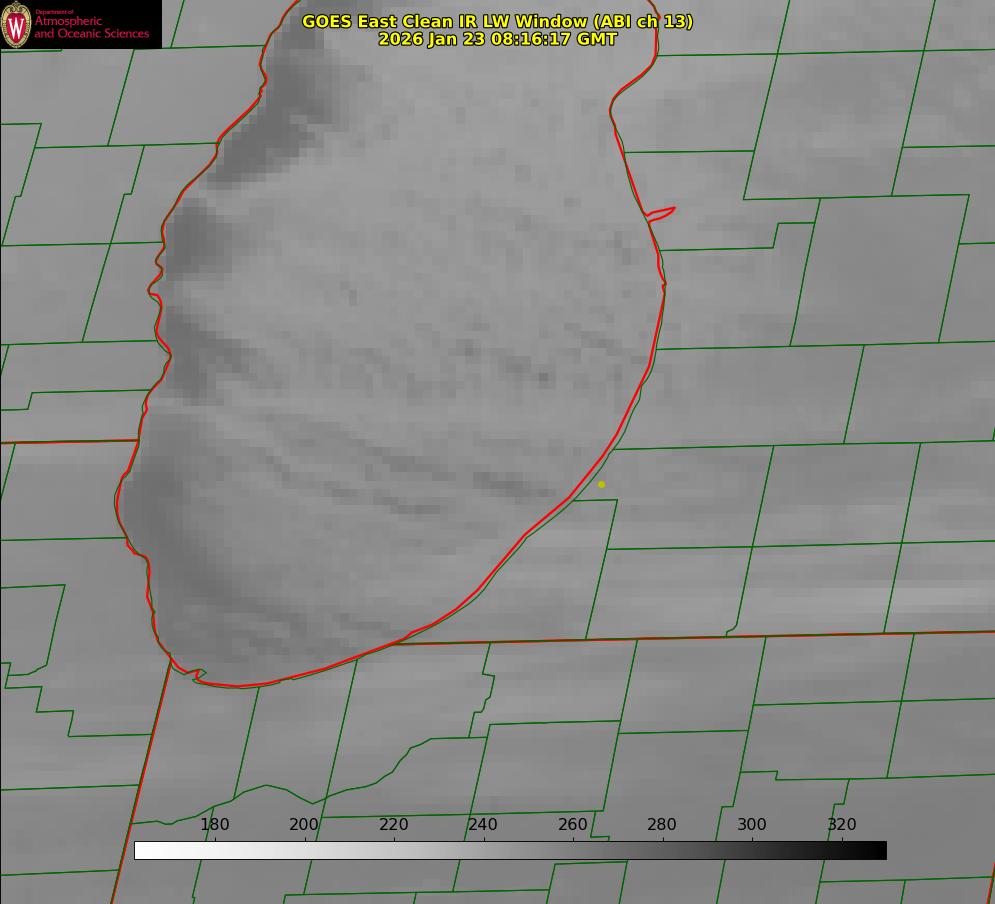Click the 260 label on the colorbar
Viewport: 995px width, 904px height.
tap(573, 824)
